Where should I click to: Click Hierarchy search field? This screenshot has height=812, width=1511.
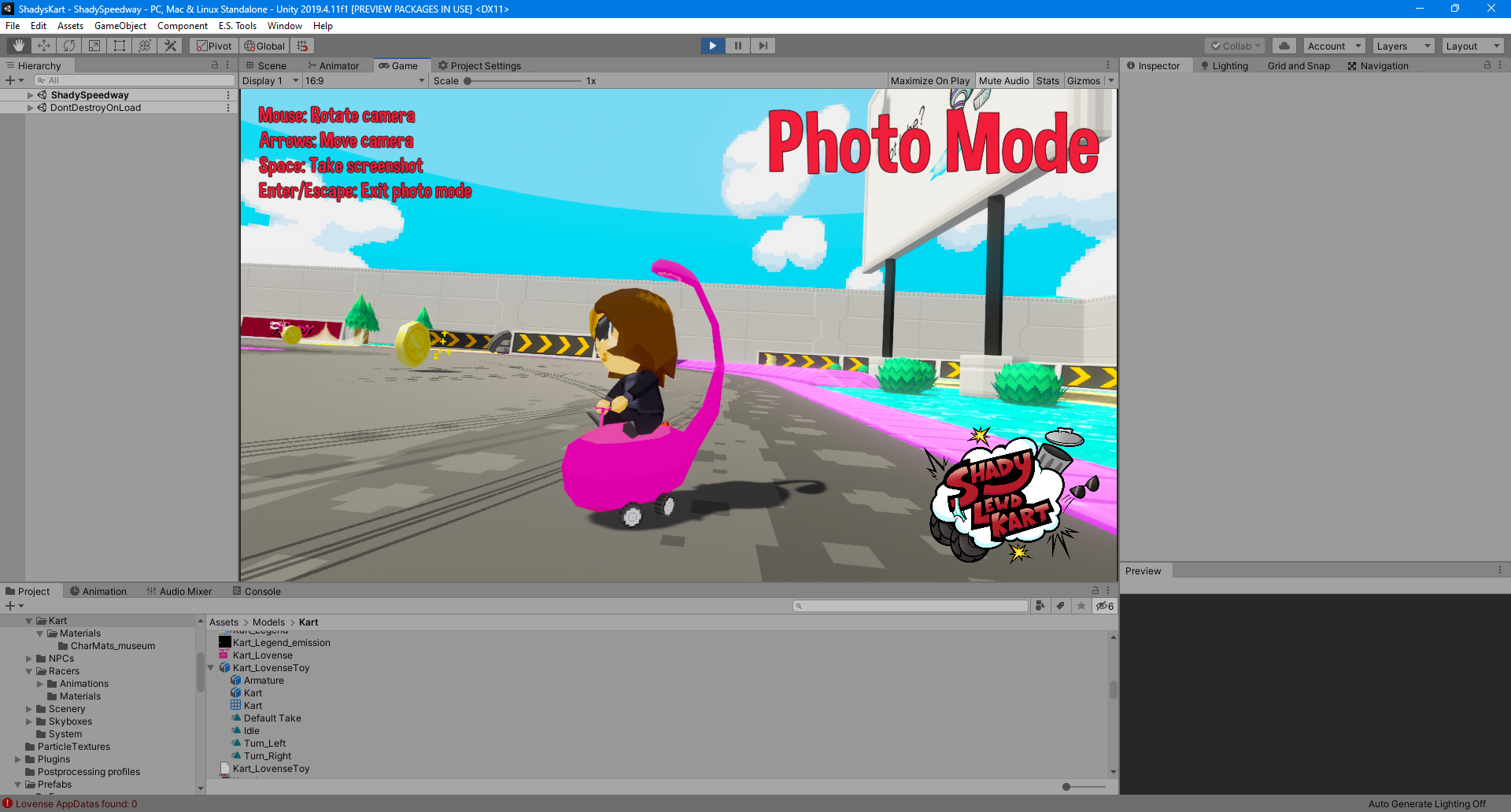click(135, 80)
